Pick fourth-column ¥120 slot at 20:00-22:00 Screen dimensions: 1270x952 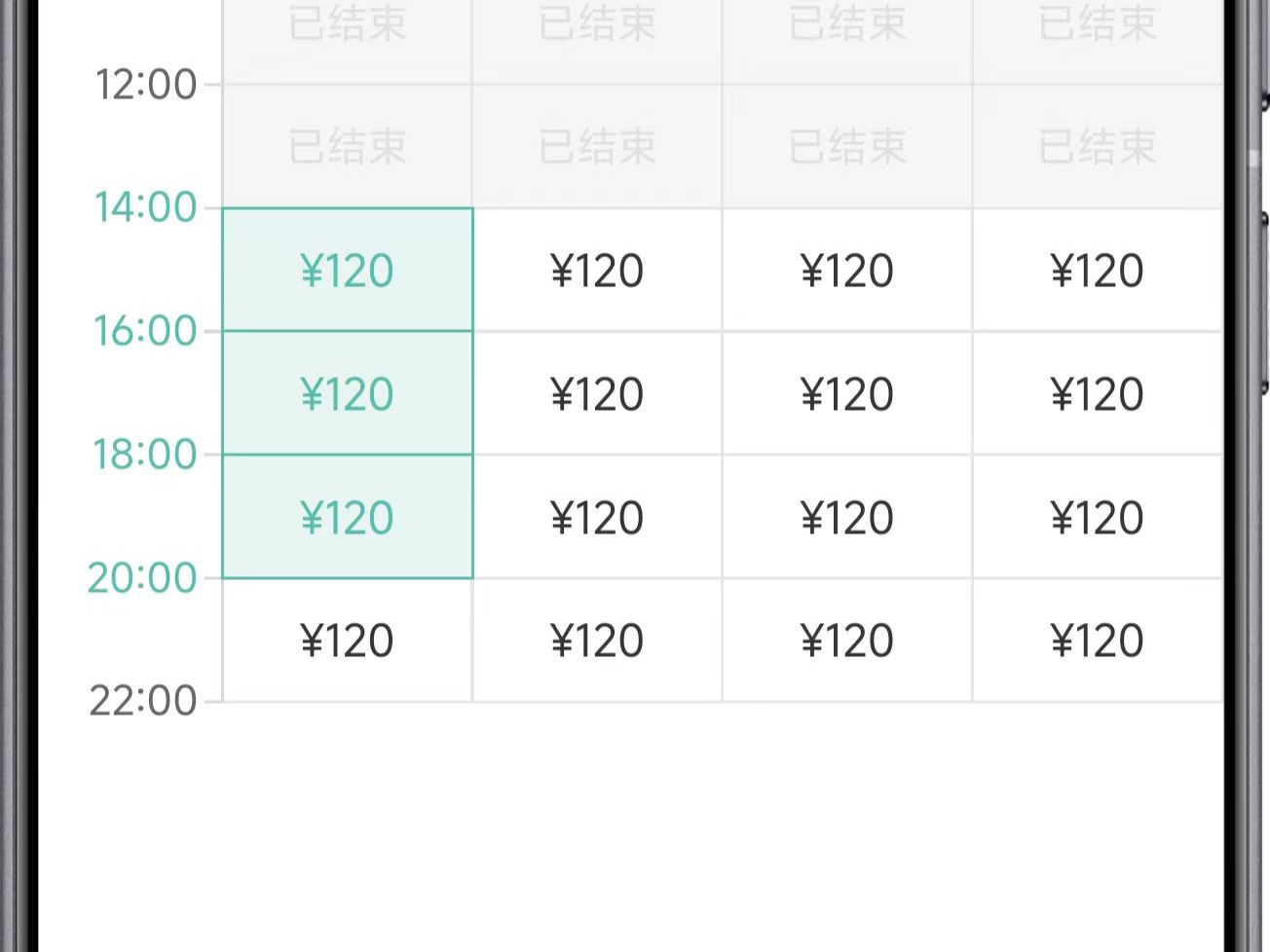tap(1097, 641)
